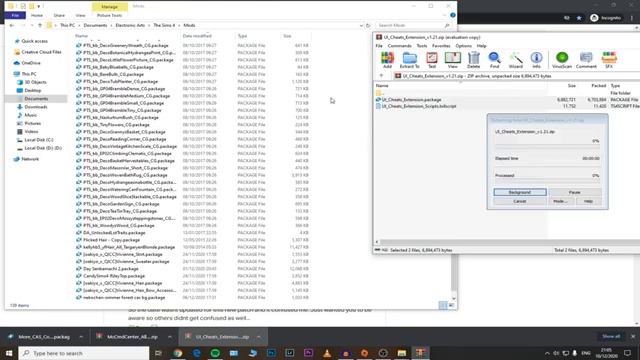This screenshot has height=360, width=640.
Task: Select Downloads in navigation pane
Action: [x=36, y=107]
